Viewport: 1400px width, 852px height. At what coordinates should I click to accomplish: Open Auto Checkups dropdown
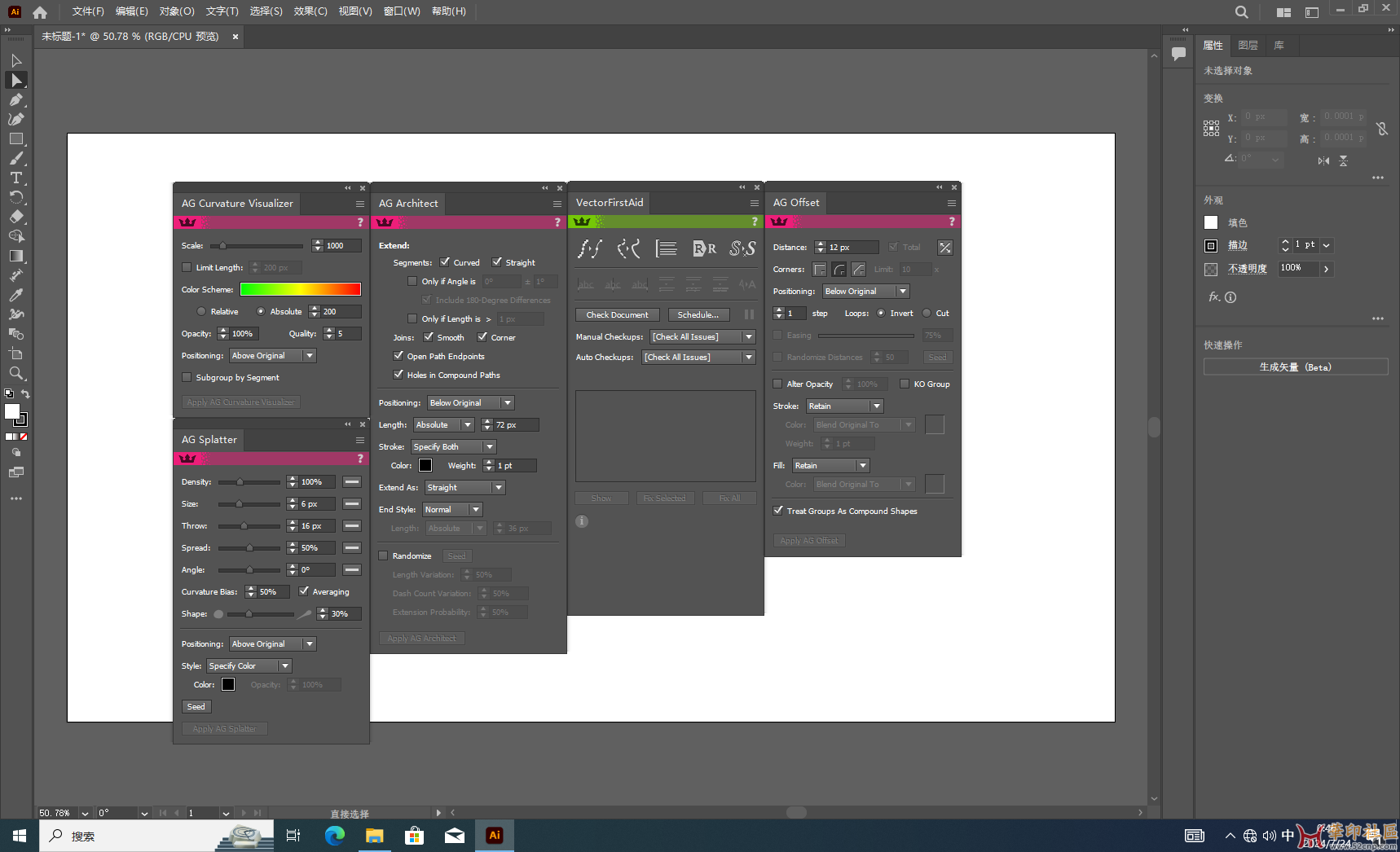699,358
